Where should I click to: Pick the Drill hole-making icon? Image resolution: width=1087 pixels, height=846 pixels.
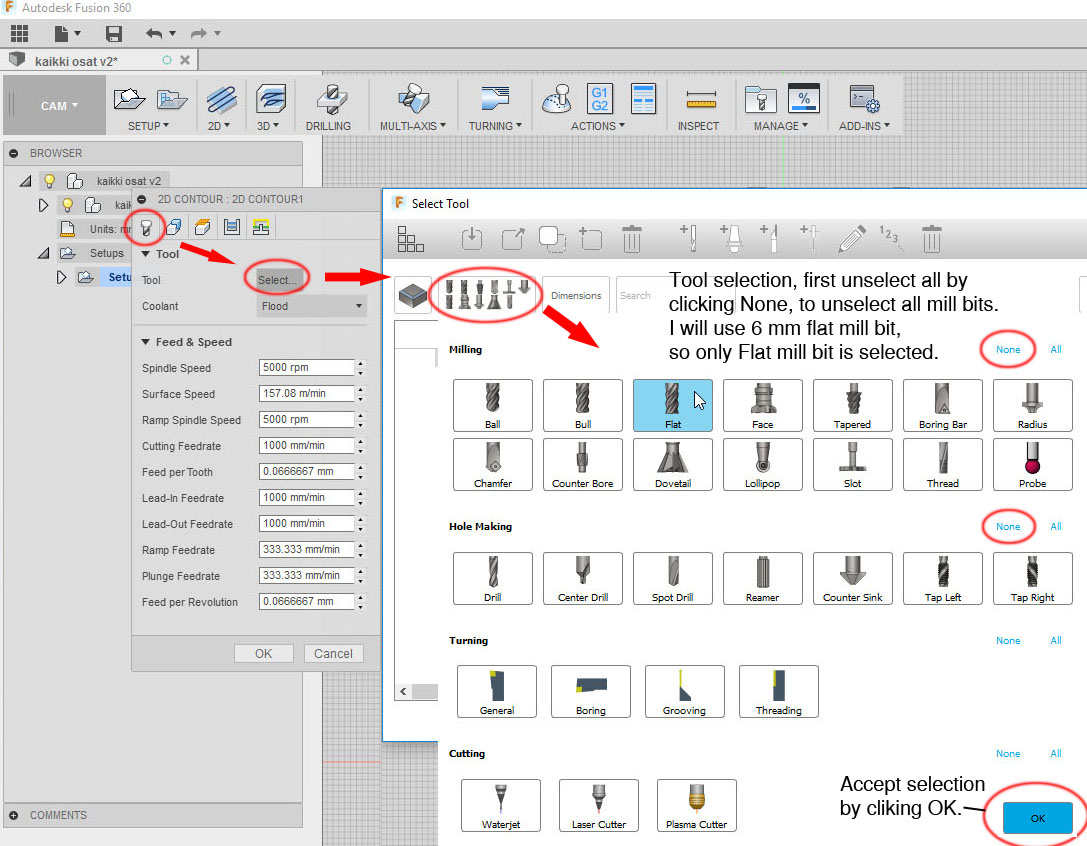click(x=492, y=578)
